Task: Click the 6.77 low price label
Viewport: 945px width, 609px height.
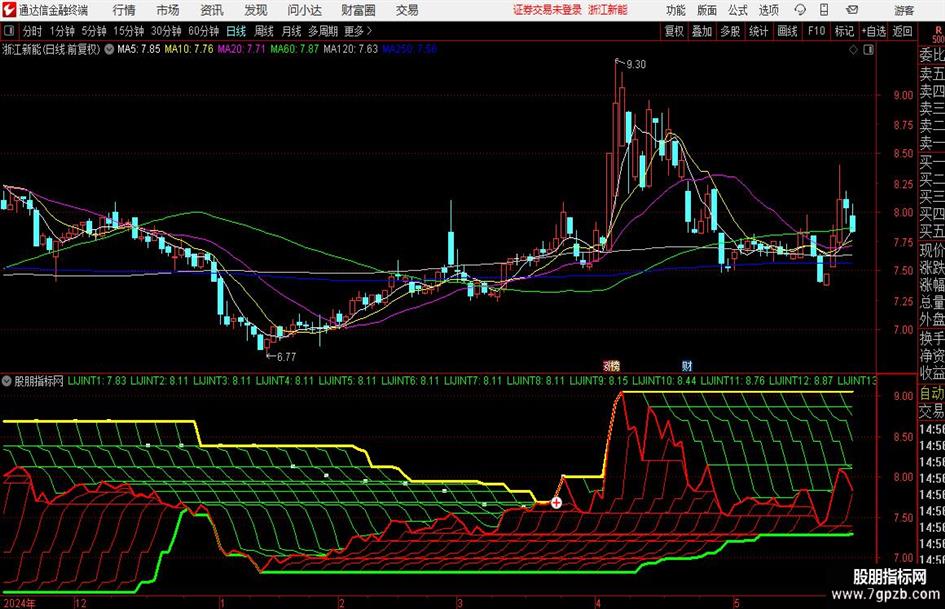Action: pos(286,357)
